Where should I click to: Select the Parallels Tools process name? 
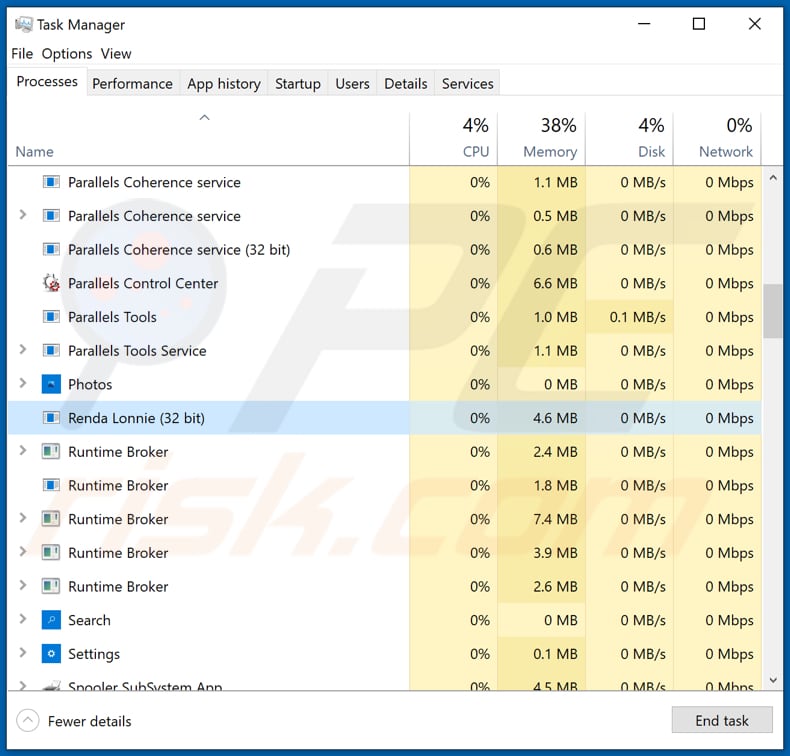point(112,317)
